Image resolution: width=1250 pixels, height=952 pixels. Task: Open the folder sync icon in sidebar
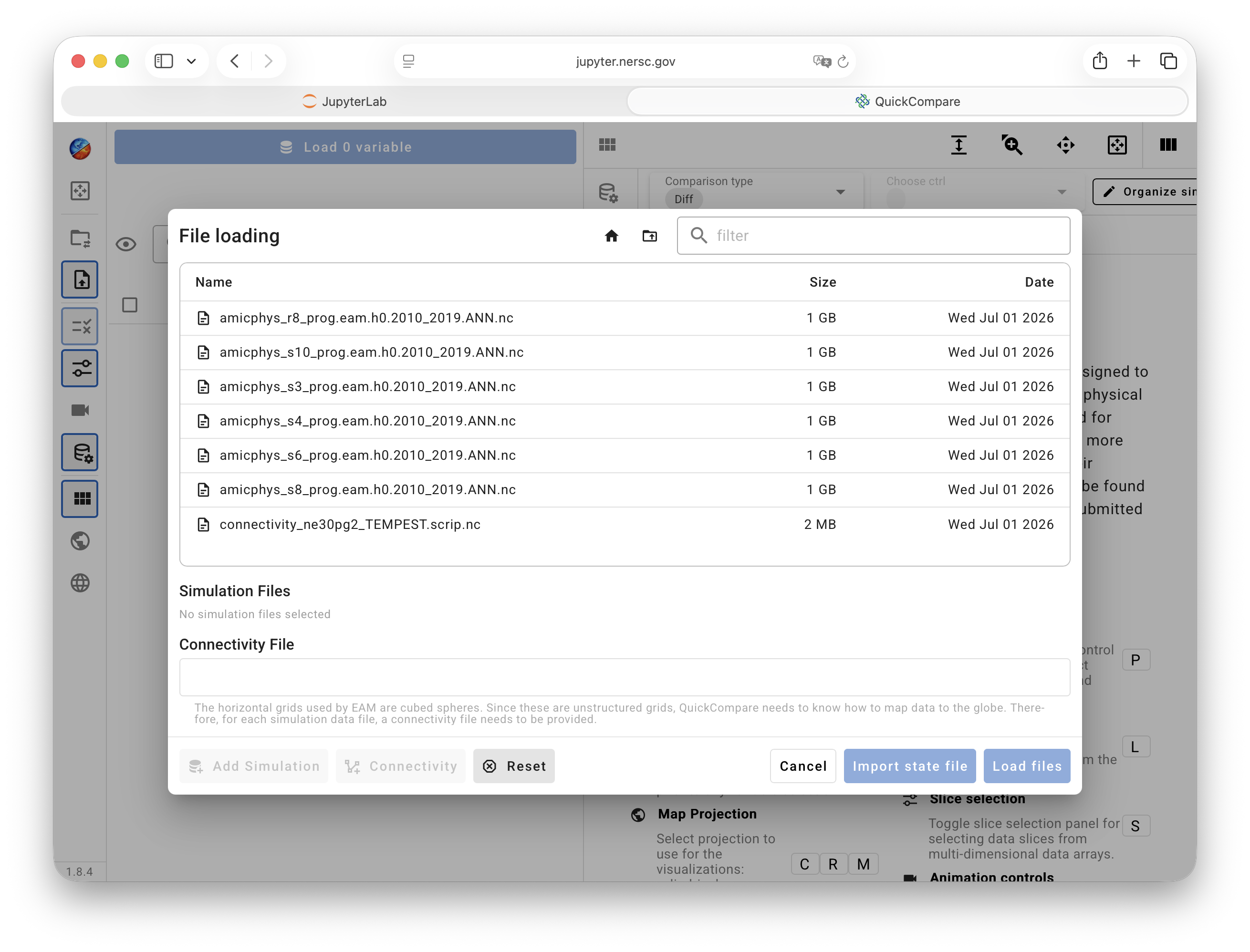pos(80,238)
